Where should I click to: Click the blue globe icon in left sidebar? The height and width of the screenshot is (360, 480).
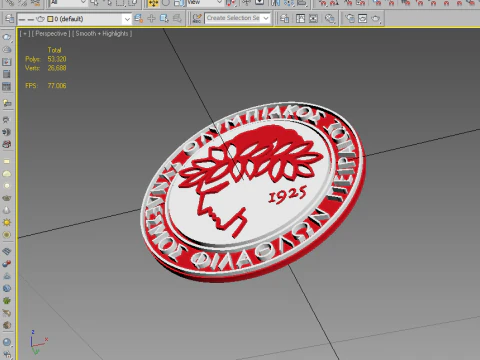(x=7, y=288)
